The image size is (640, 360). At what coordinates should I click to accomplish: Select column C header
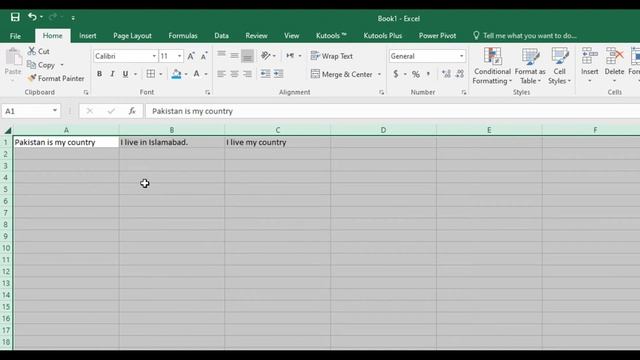coord(278,130)
